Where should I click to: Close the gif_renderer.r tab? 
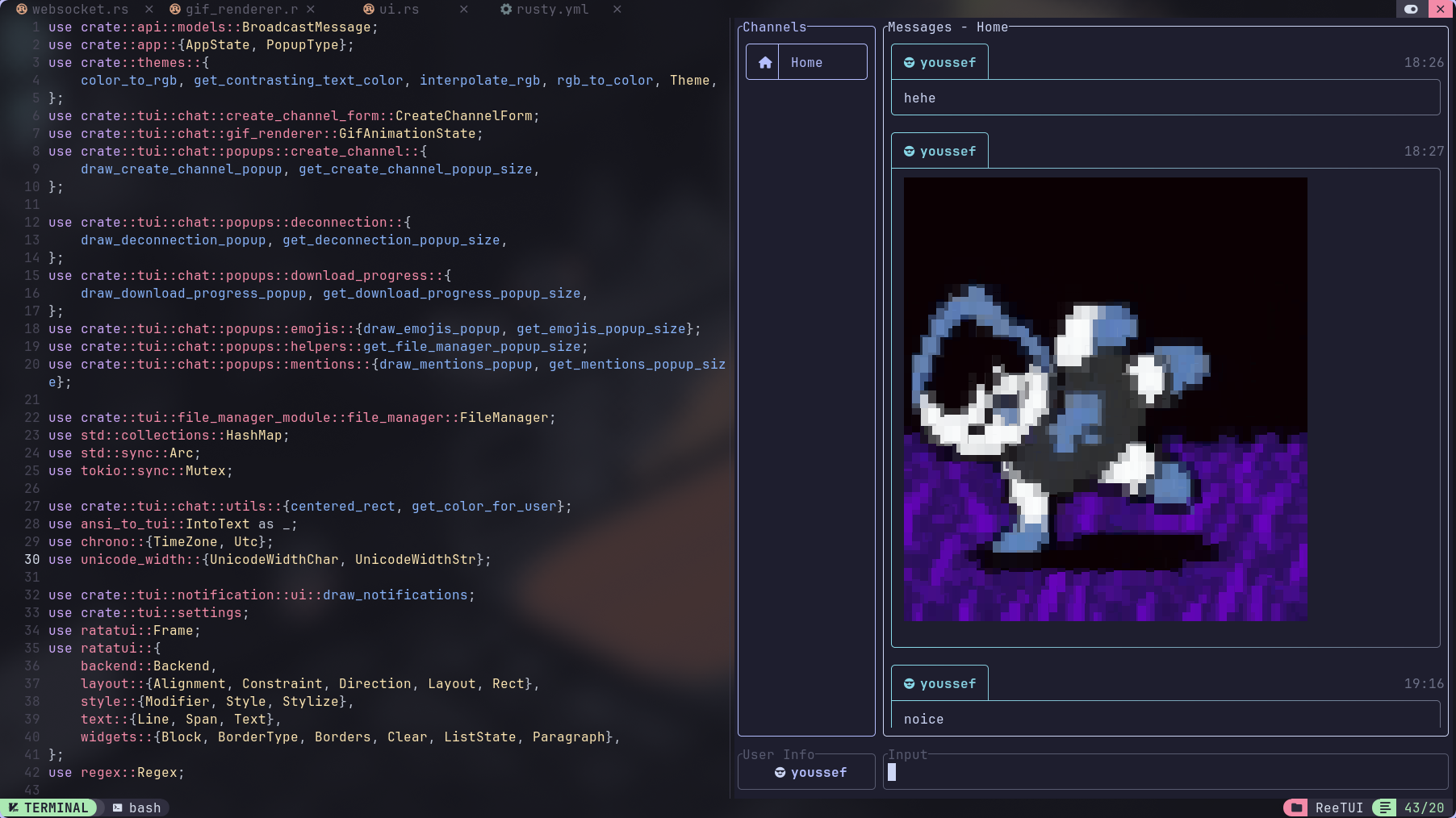[x=311, y=9]
